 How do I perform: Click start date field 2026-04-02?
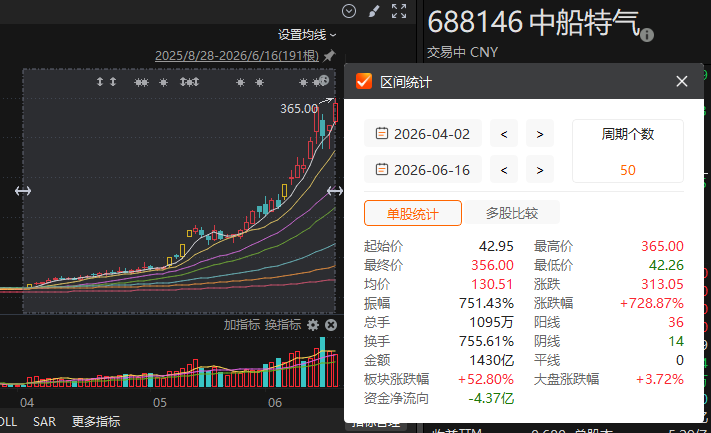(x=423, y=134)
